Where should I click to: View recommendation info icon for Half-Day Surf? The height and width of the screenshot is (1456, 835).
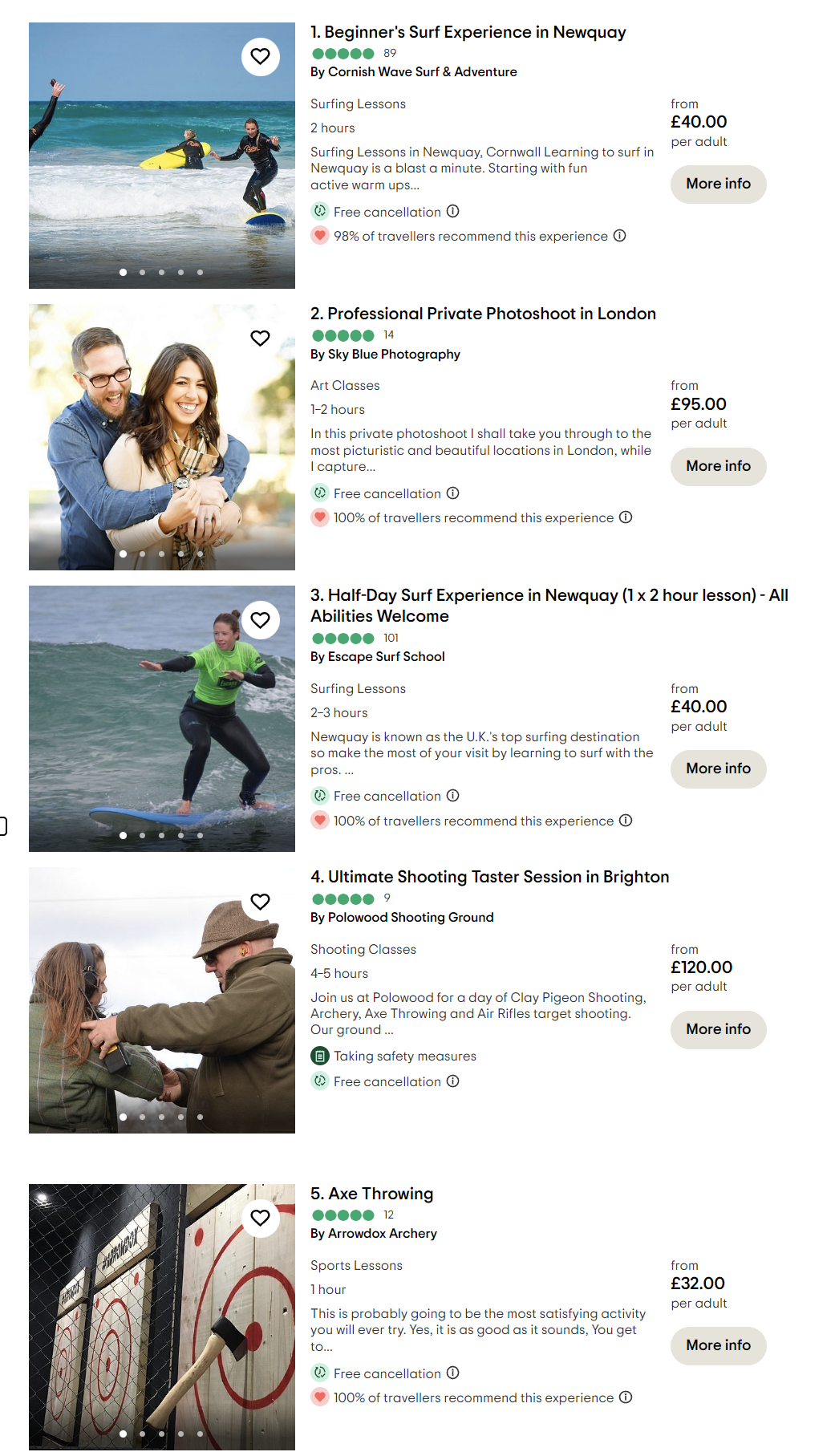tap(626, 820)
